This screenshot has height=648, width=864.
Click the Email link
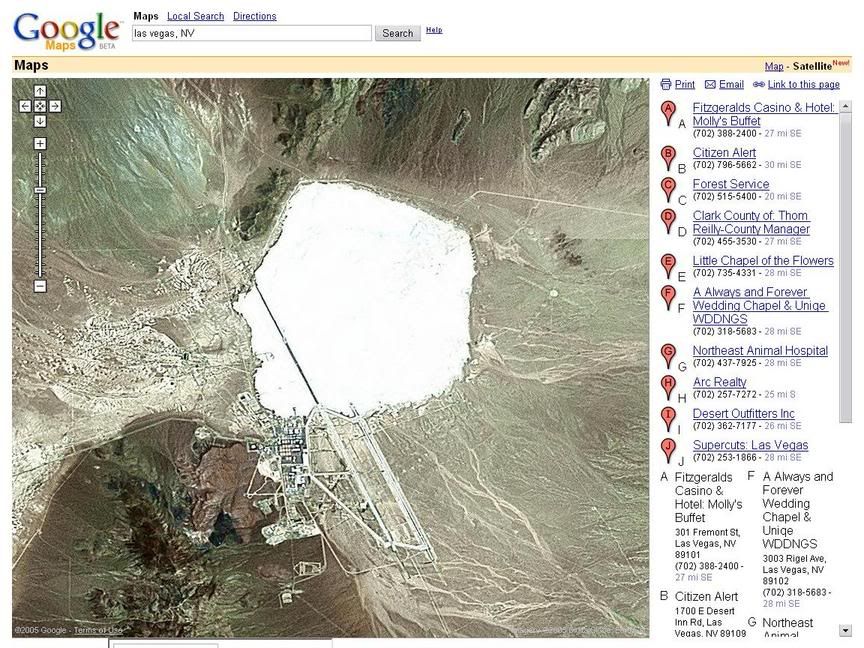[731, 84]
